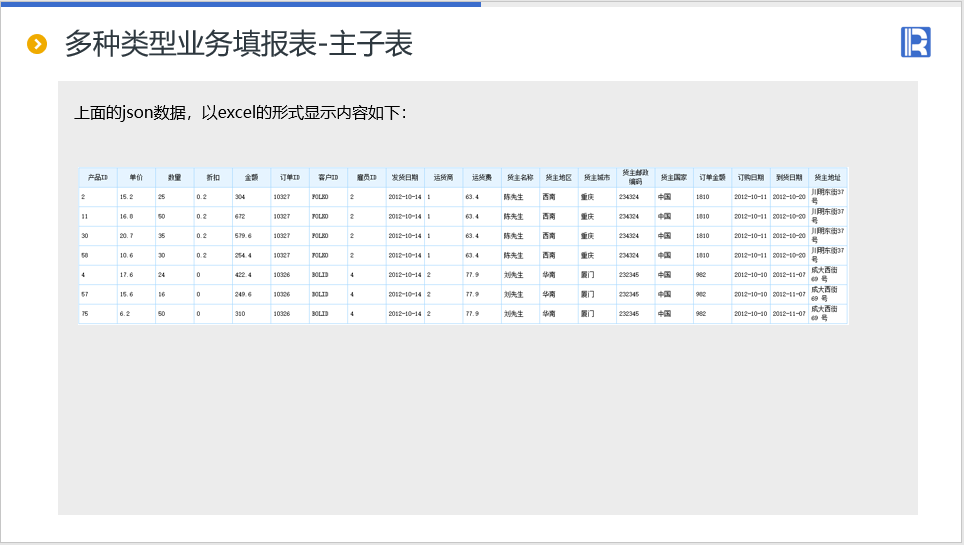The image size is (964, 545).
Task: Select the slide title 多种类型业务填报表-主子表
Action: (239, 44)
